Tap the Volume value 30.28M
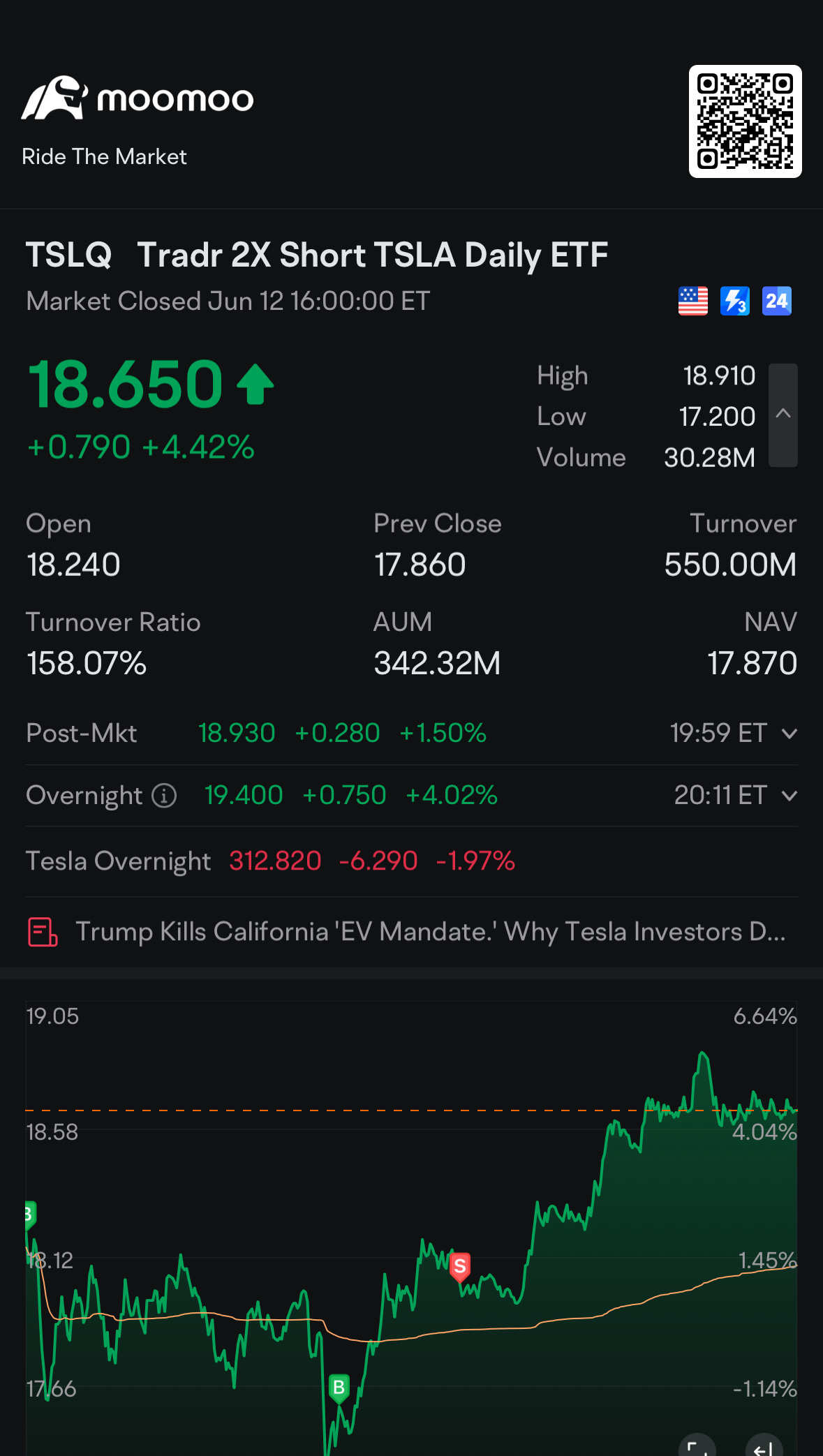This screenshot has width=823, height=1456. pyautogui.click(x=709, y=458)
